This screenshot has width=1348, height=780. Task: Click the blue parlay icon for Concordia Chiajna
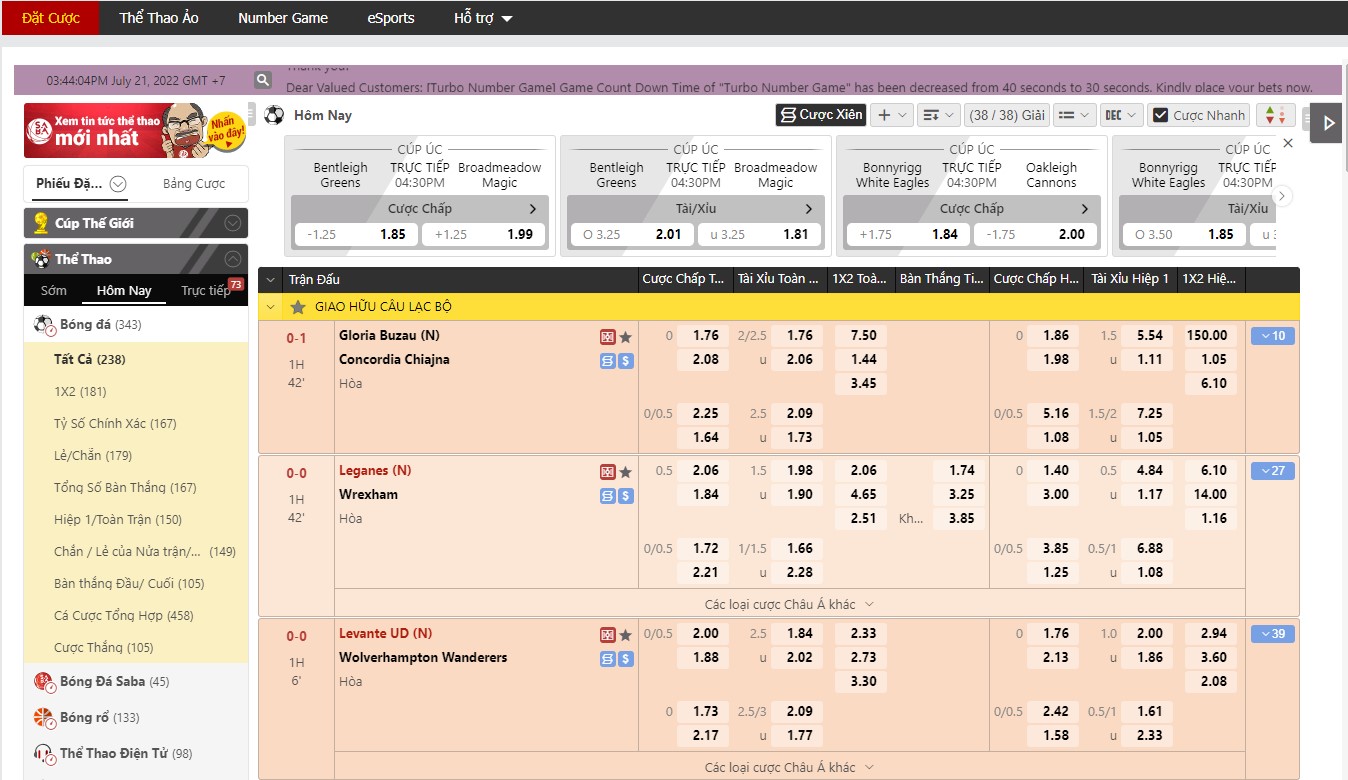(607, 361)
